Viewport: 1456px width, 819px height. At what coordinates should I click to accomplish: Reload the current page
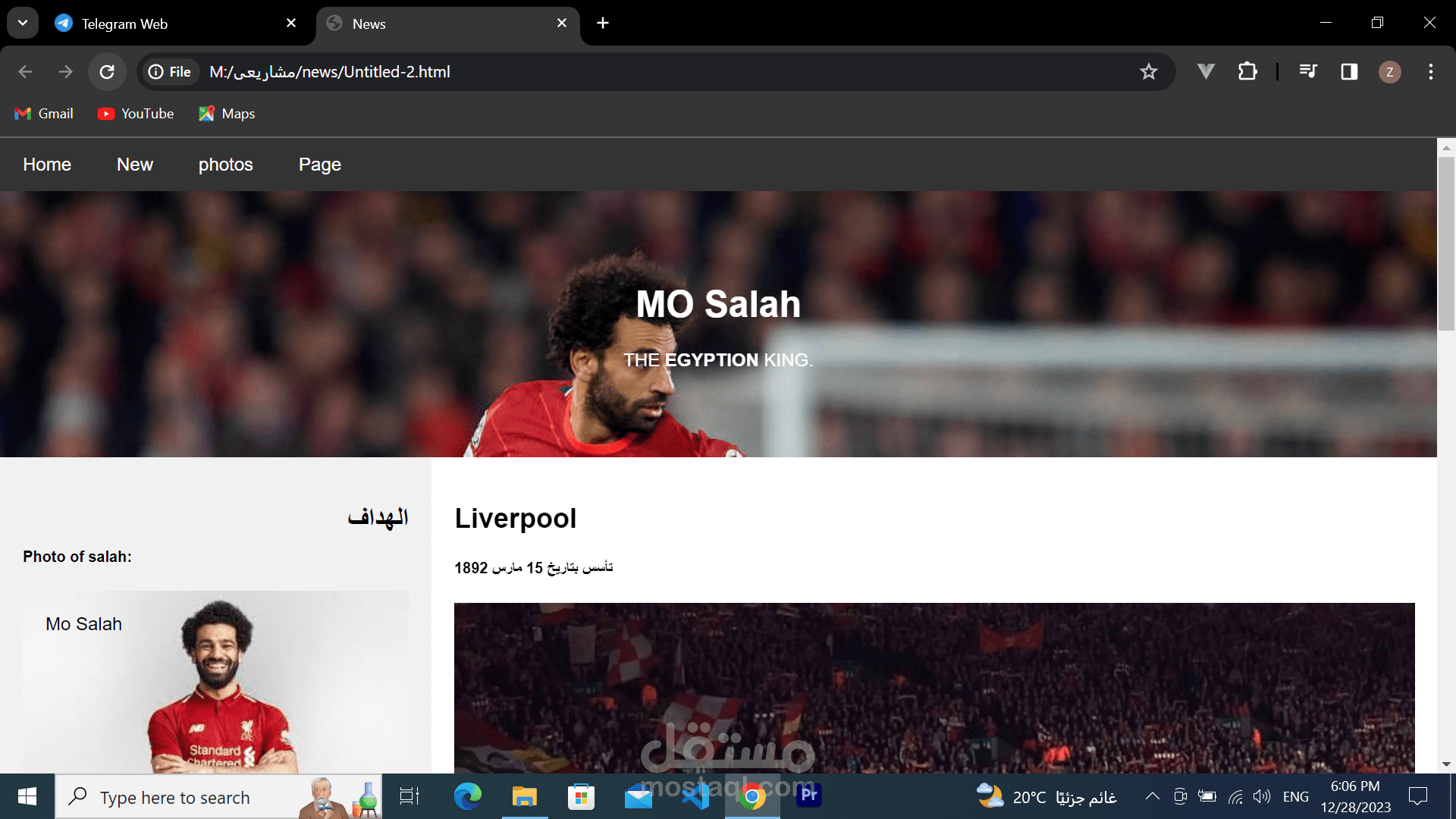point(107,72)
